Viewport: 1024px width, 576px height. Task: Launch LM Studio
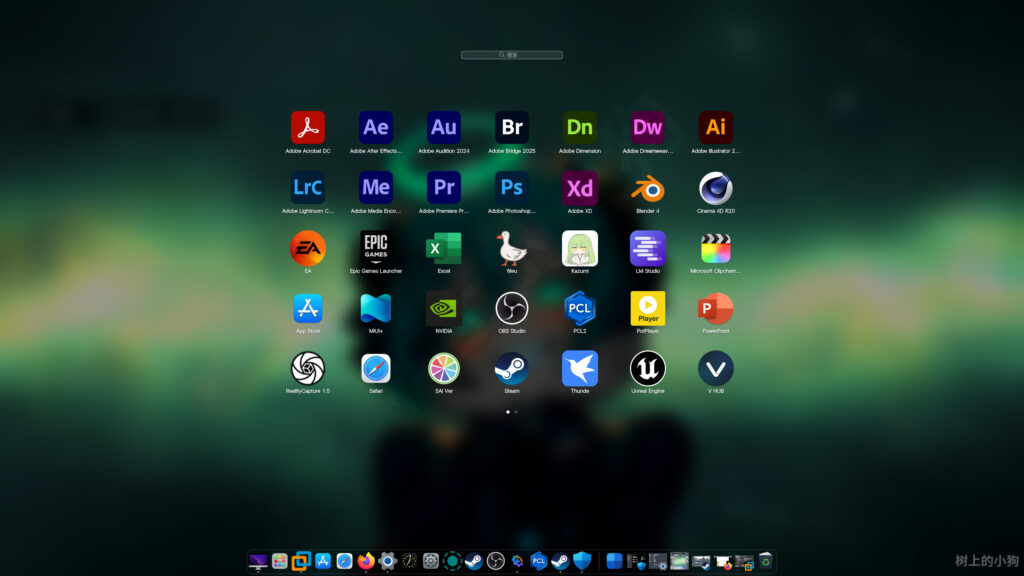click(x=647, y=248)
